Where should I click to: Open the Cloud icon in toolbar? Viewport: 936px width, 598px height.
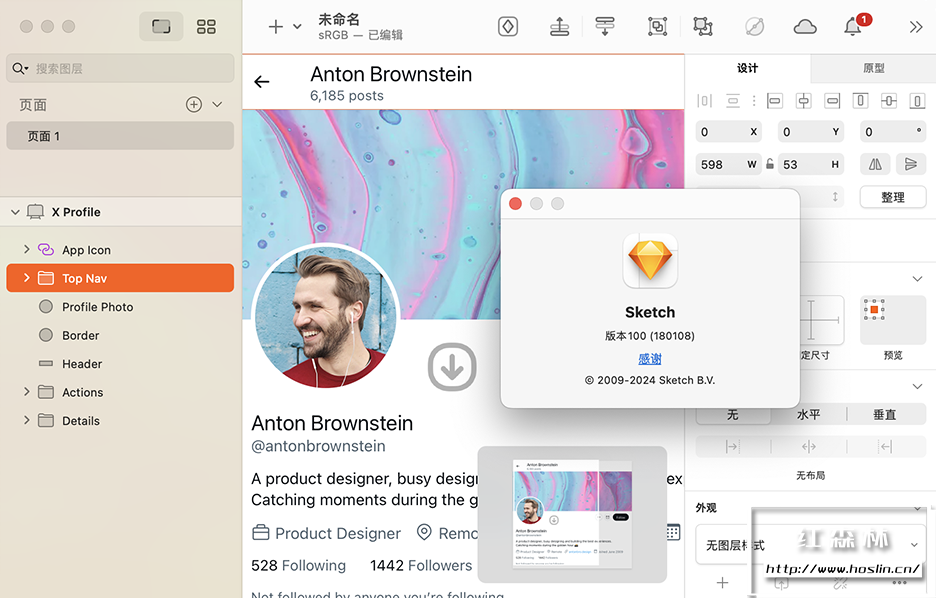(x=805, y=26)
